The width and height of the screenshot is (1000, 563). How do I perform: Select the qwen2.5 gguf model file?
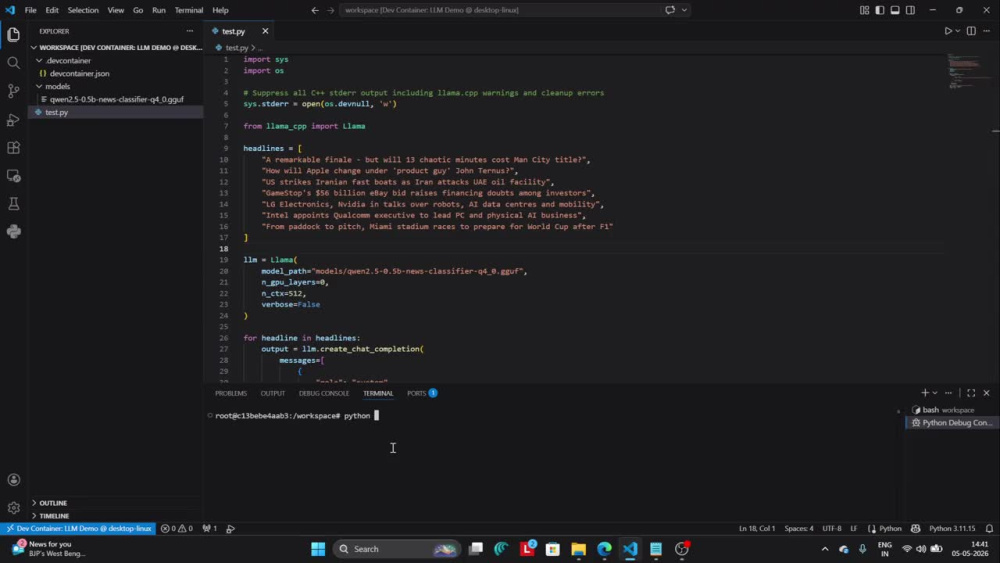(x=116, y=99)
